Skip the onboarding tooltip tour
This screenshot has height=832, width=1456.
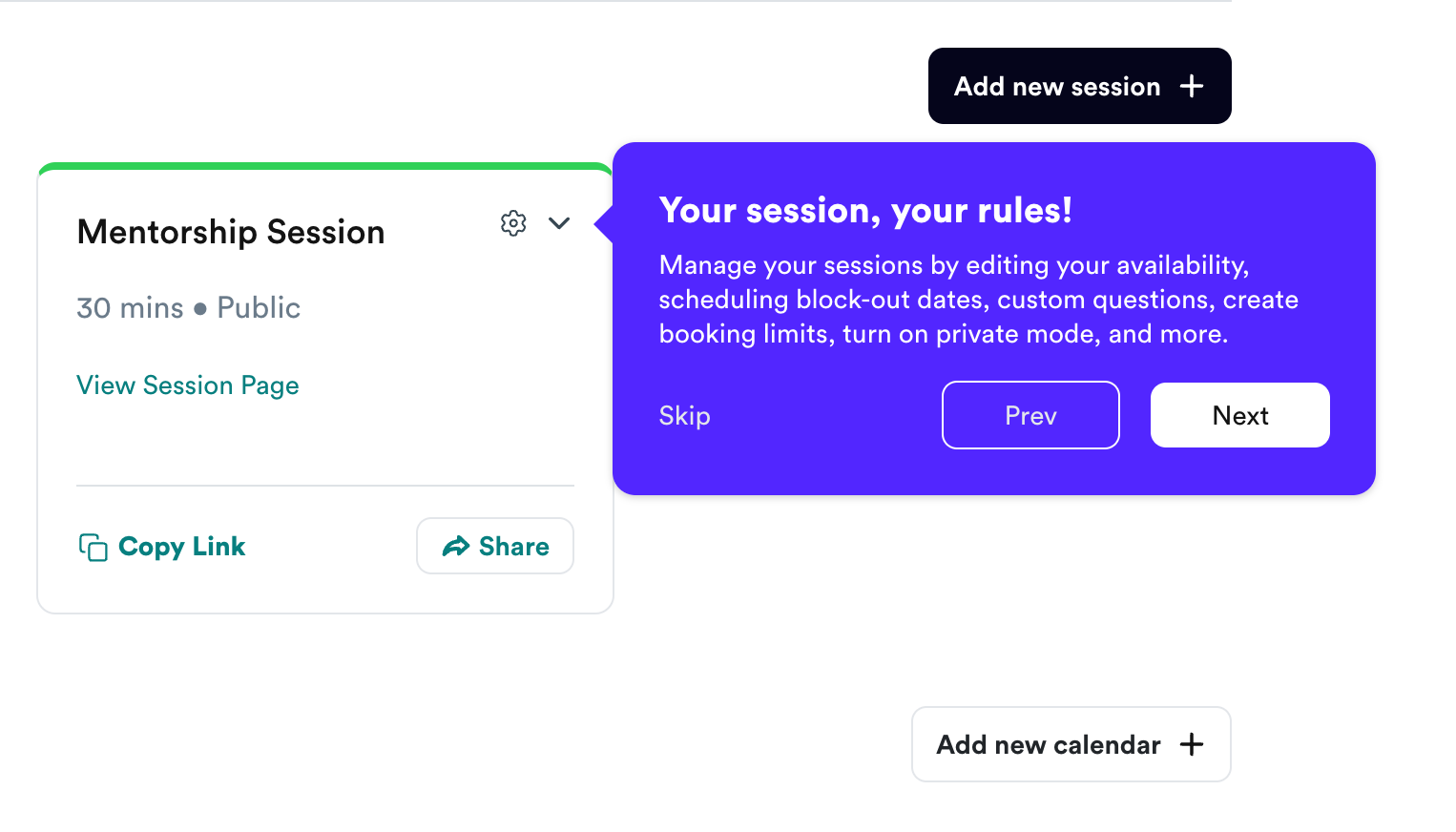(x=684, y=416)
